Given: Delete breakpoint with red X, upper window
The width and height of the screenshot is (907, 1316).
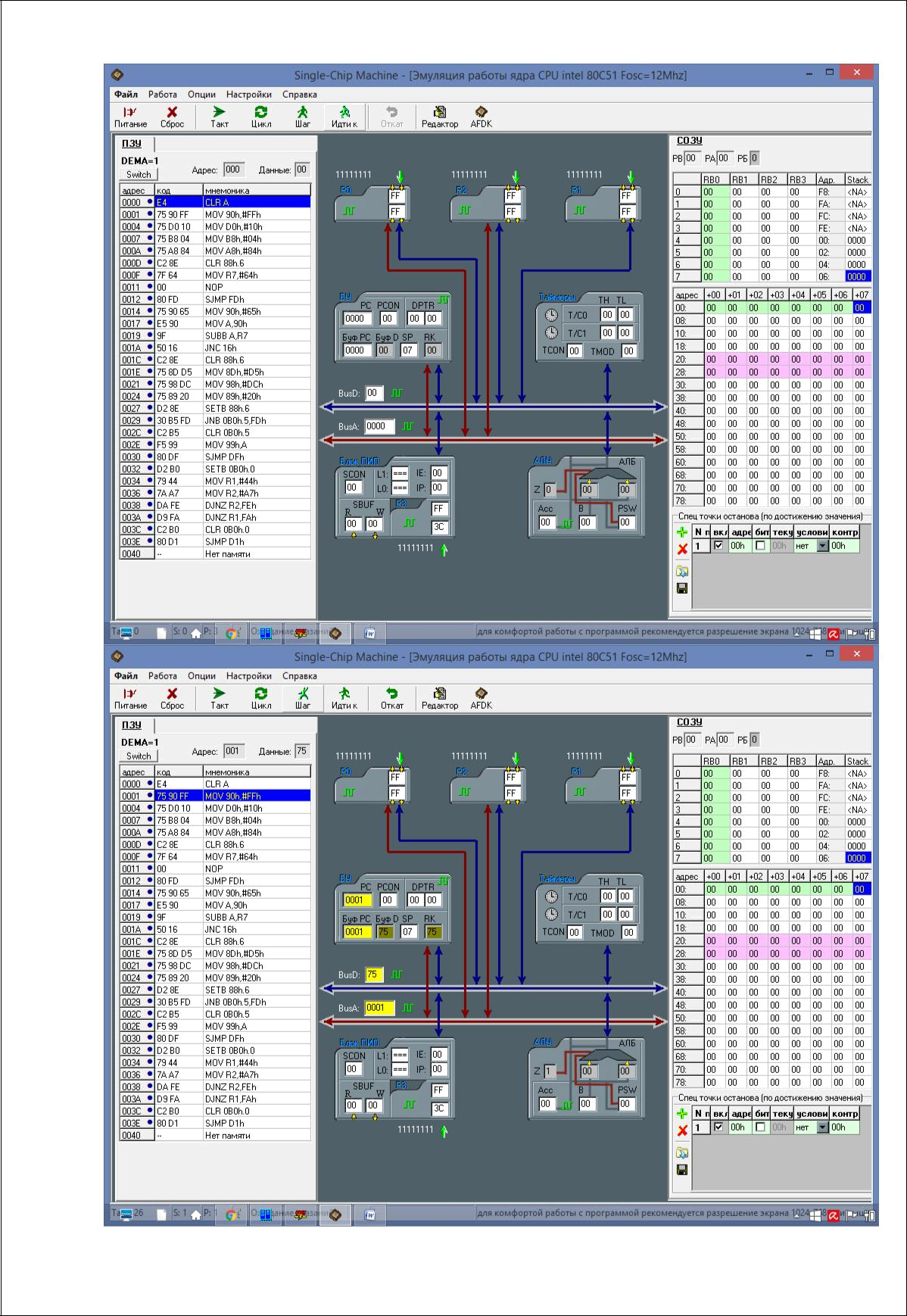Looking at the screenshot, I should [682, 550].
